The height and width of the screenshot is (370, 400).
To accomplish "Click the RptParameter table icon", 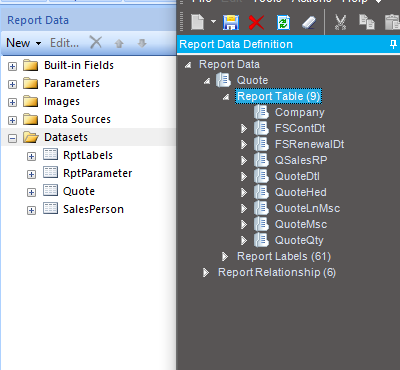I will point(50,172).
